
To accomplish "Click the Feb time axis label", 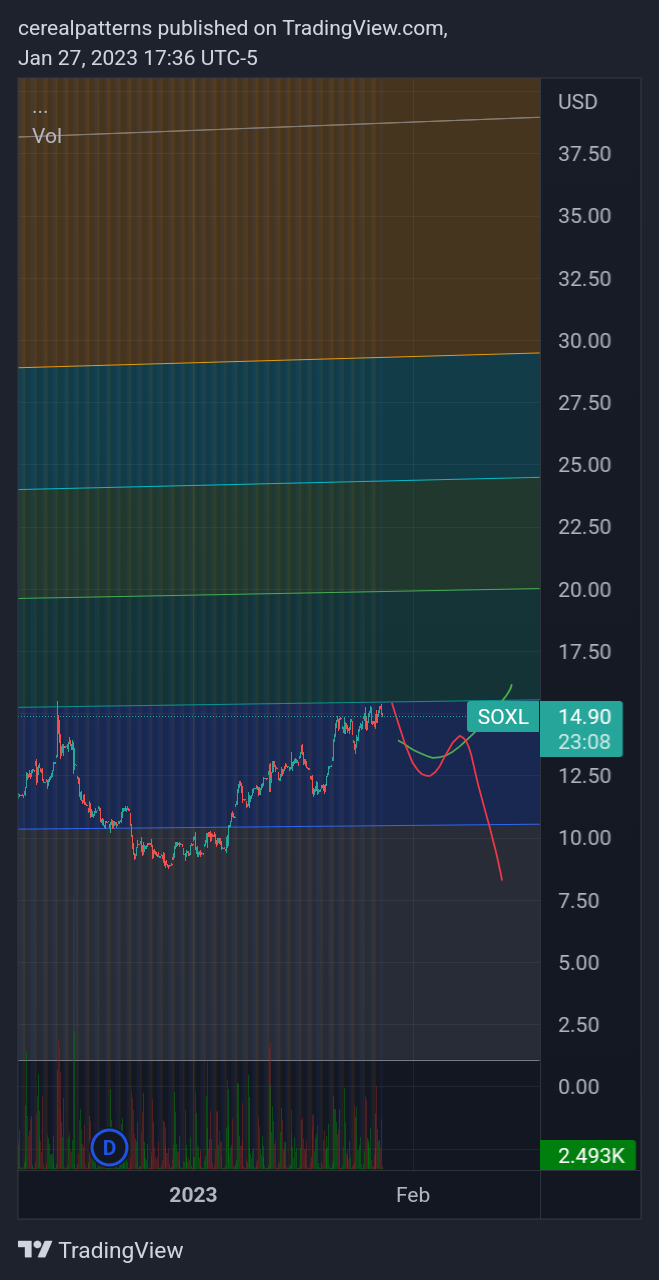I will click(413, 1195).
